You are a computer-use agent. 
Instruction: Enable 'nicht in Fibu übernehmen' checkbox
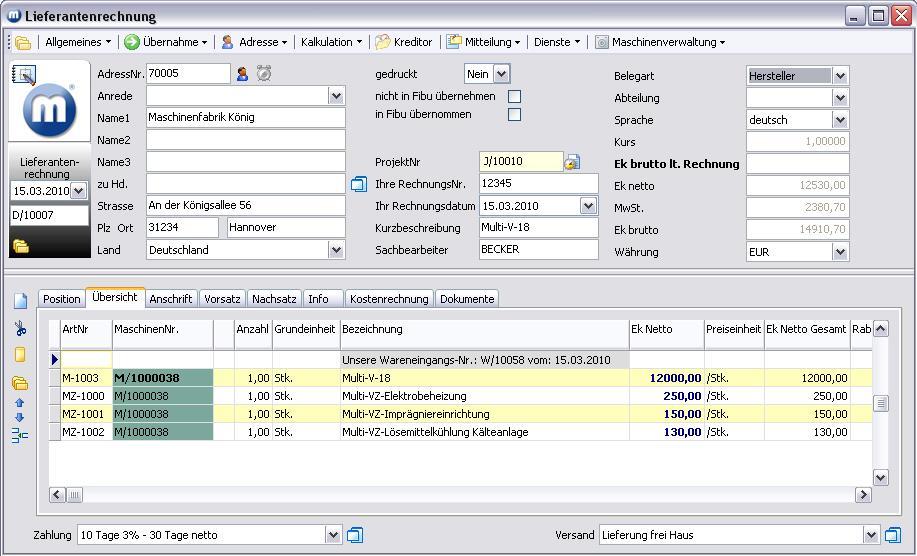[514, 96]
